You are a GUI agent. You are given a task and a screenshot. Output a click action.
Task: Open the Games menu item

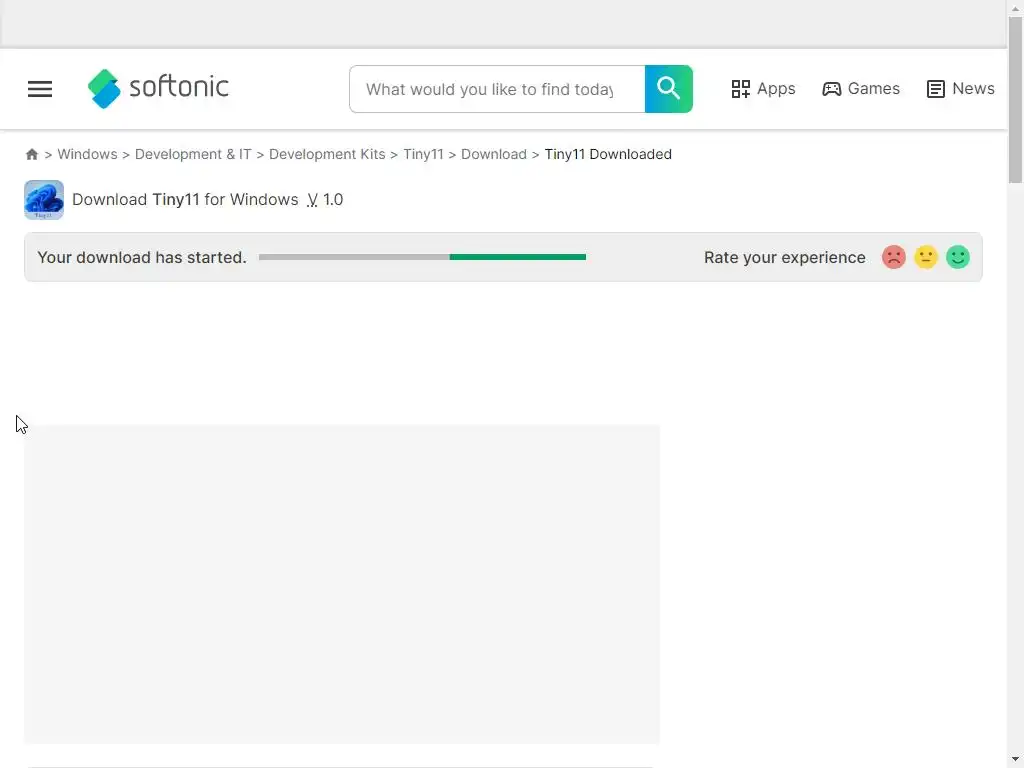pyautogui.click(x=861, y=89)
